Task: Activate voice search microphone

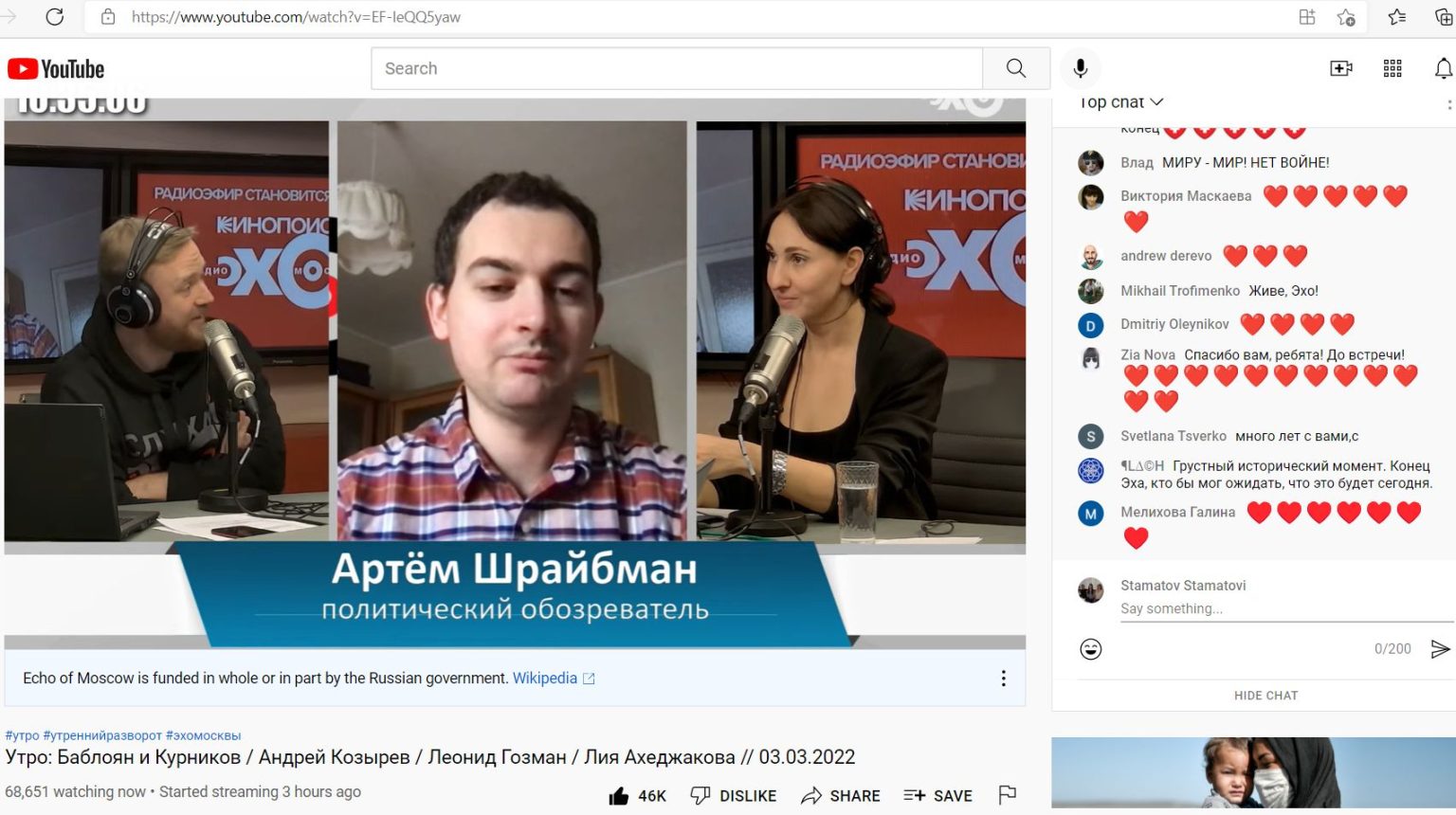Action: 1080,68
